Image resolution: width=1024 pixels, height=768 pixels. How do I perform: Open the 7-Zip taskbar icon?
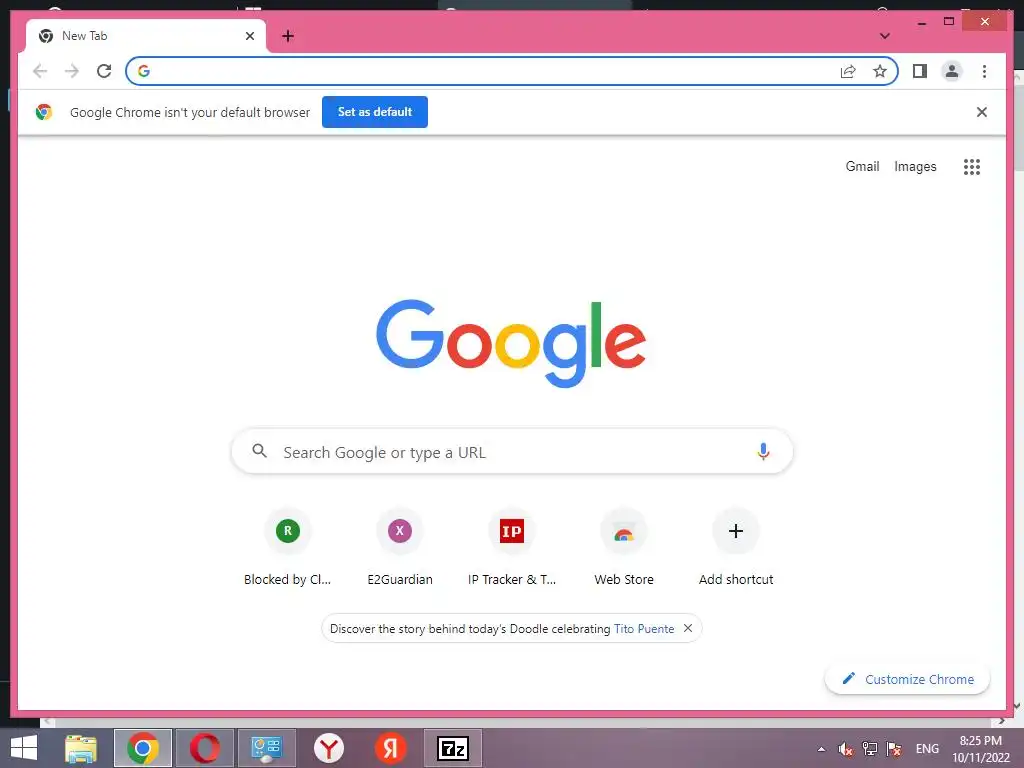coord(453,748)
